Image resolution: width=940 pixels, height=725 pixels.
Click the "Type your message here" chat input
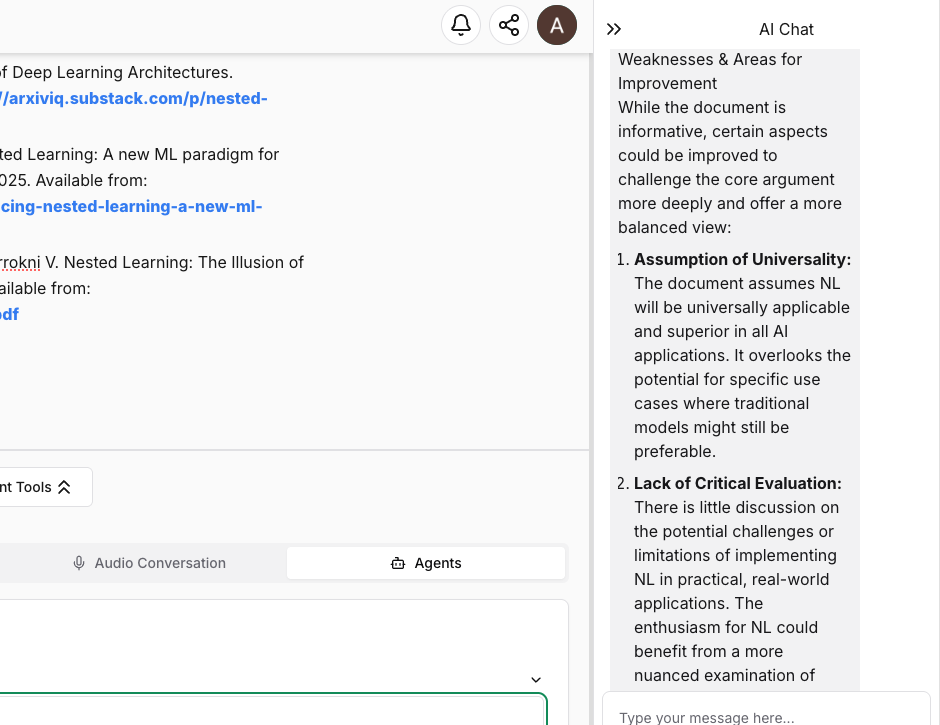(x=765, y=715)
